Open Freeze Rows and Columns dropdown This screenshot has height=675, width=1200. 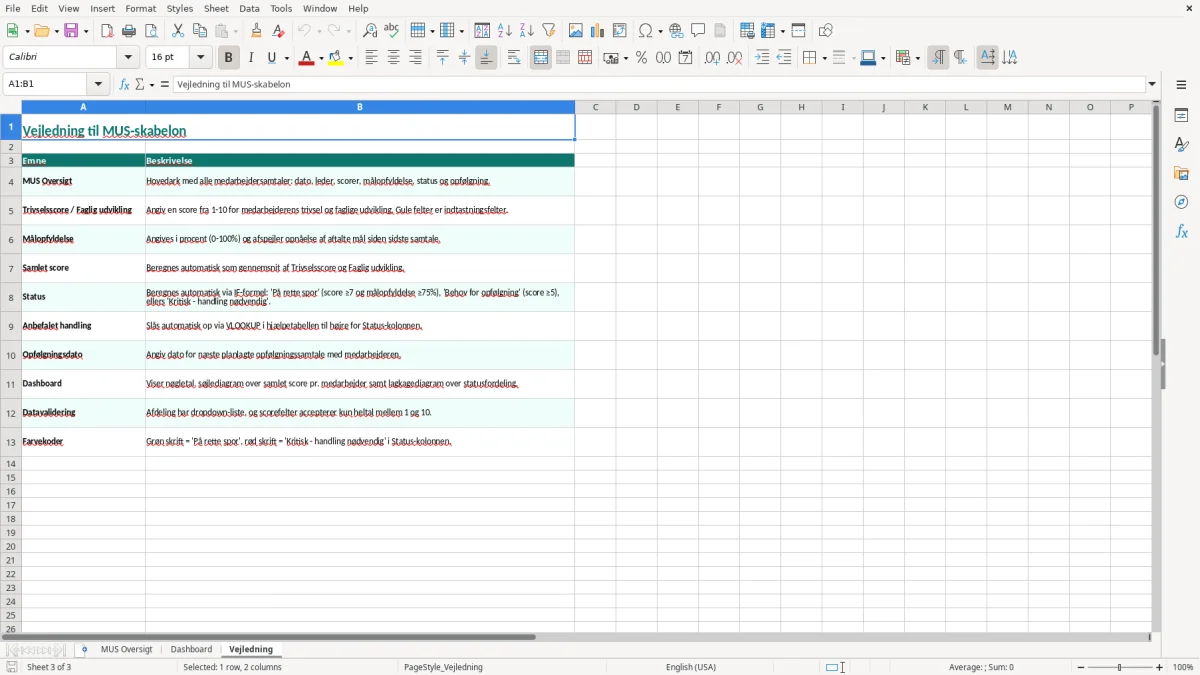782,31
